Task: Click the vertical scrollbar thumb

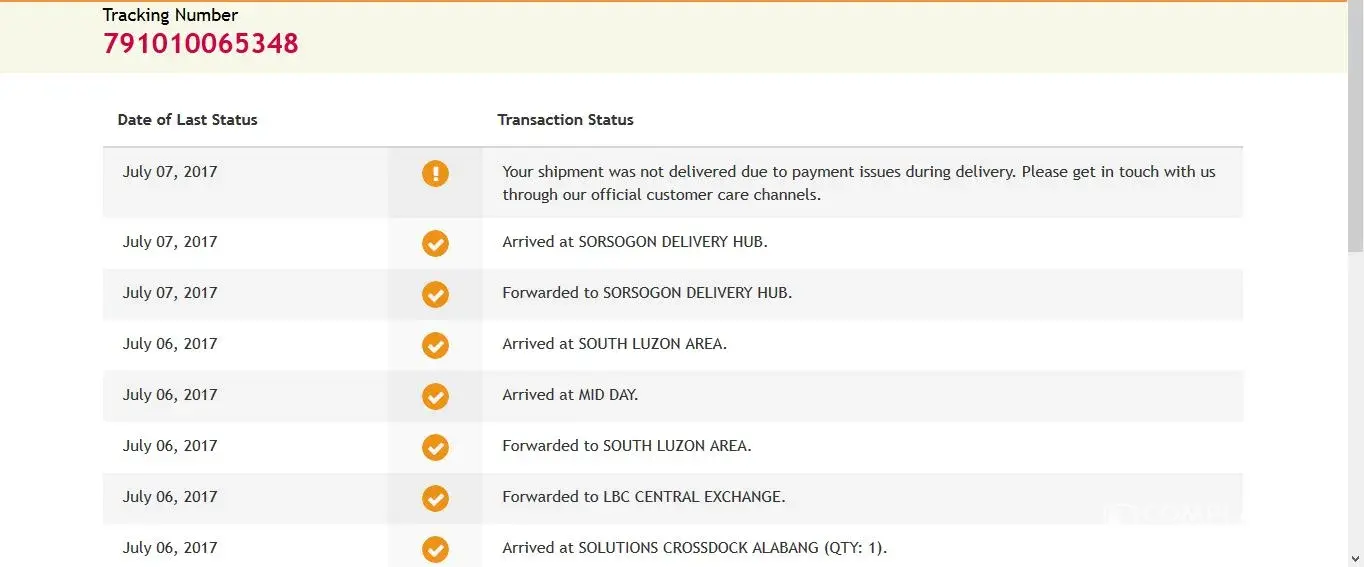Action: pos(1355,130)
